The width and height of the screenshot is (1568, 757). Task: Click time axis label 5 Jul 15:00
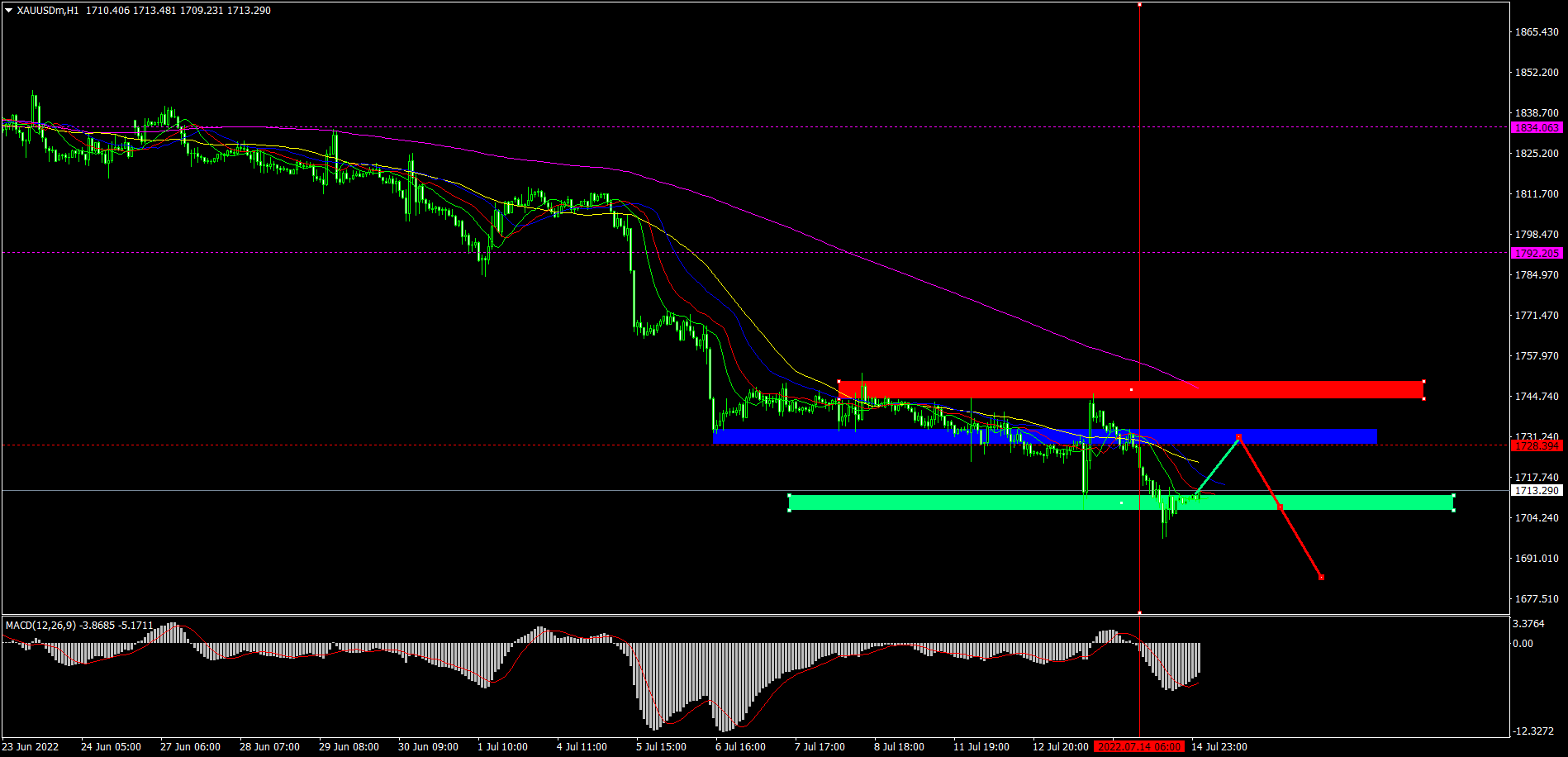[661, 747]
